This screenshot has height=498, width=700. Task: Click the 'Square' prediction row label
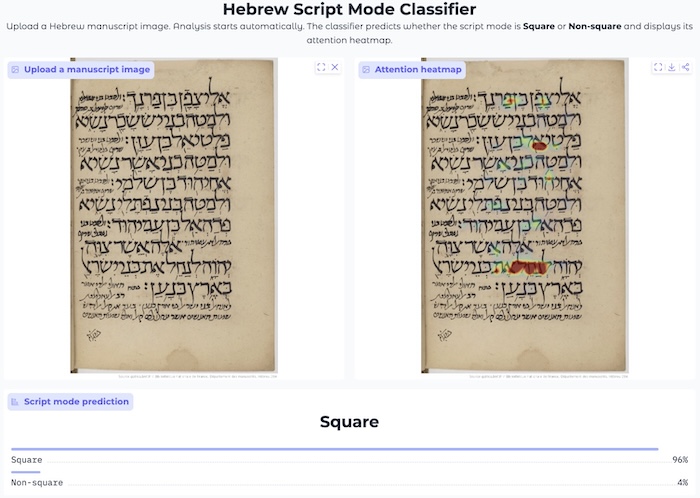(x=27, y=460)
